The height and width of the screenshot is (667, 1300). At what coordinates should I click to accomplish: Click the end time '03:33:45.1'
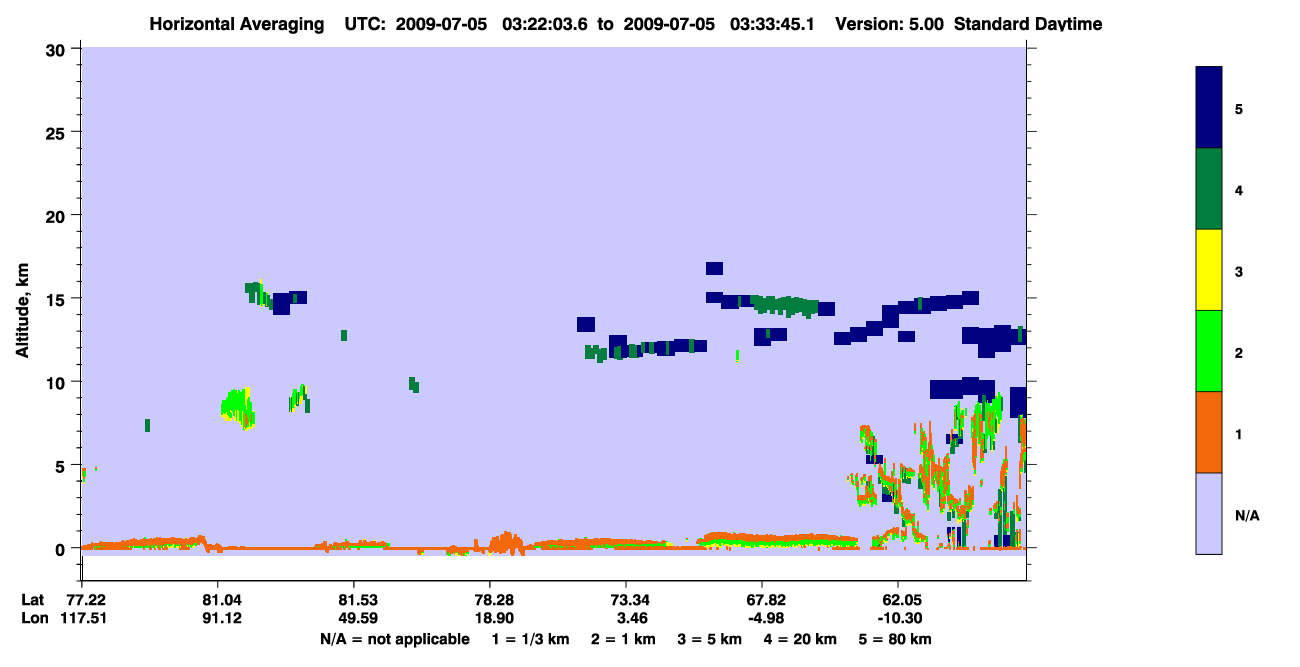tap(771, 23)
